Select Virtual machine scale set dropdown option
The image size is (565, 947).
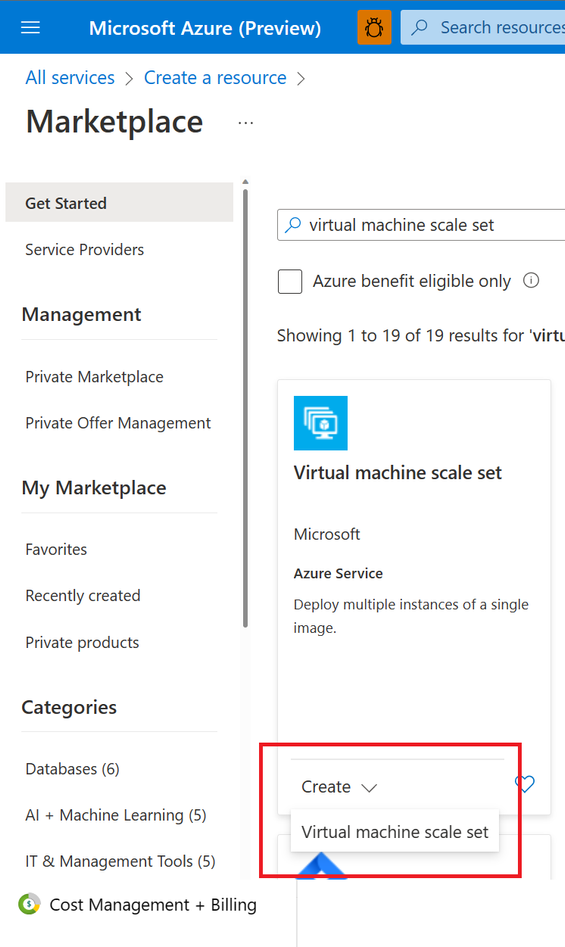point(395,832)
